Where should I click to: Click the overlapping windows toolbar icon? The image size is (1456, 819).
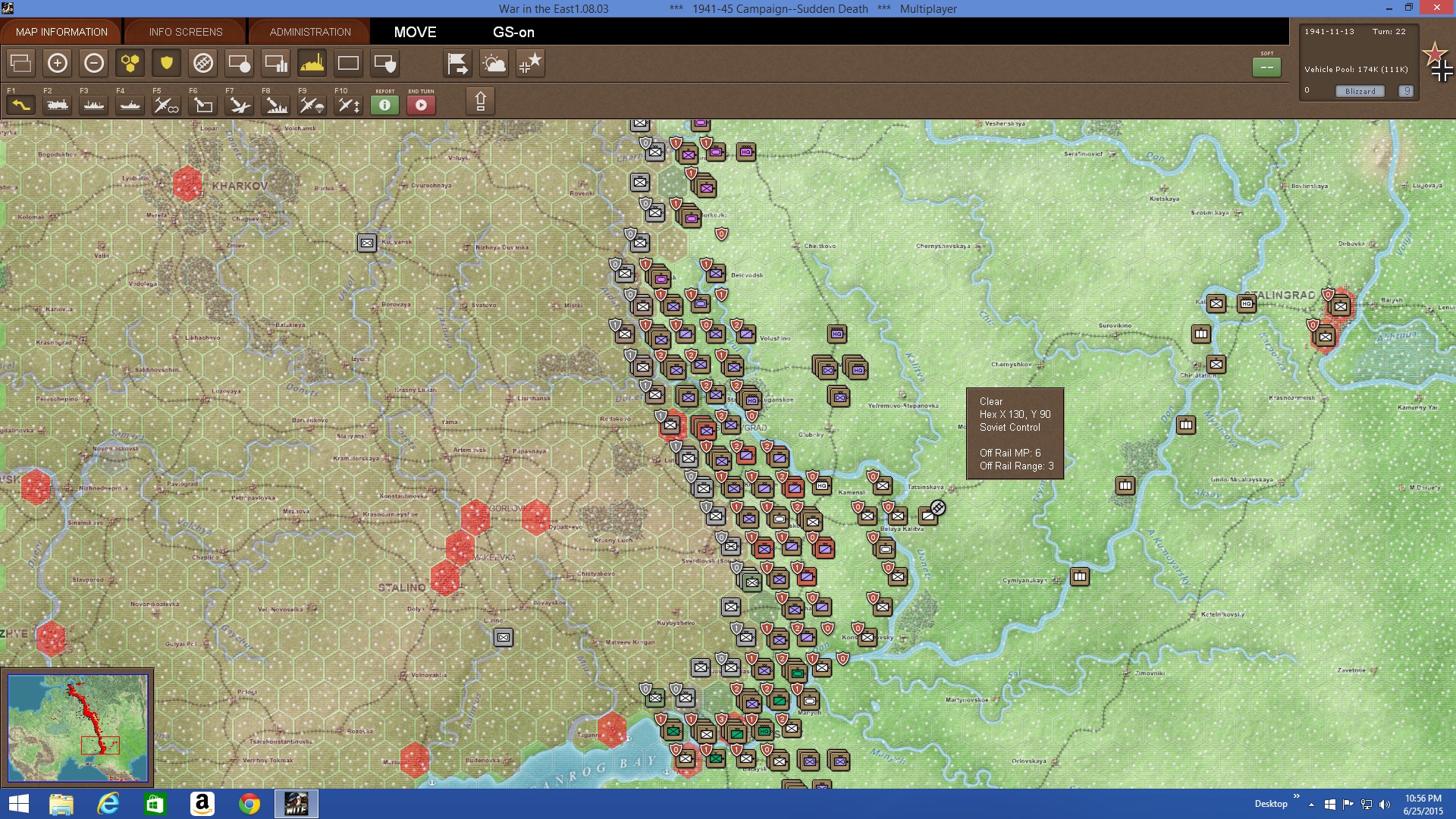click(21, 63)
